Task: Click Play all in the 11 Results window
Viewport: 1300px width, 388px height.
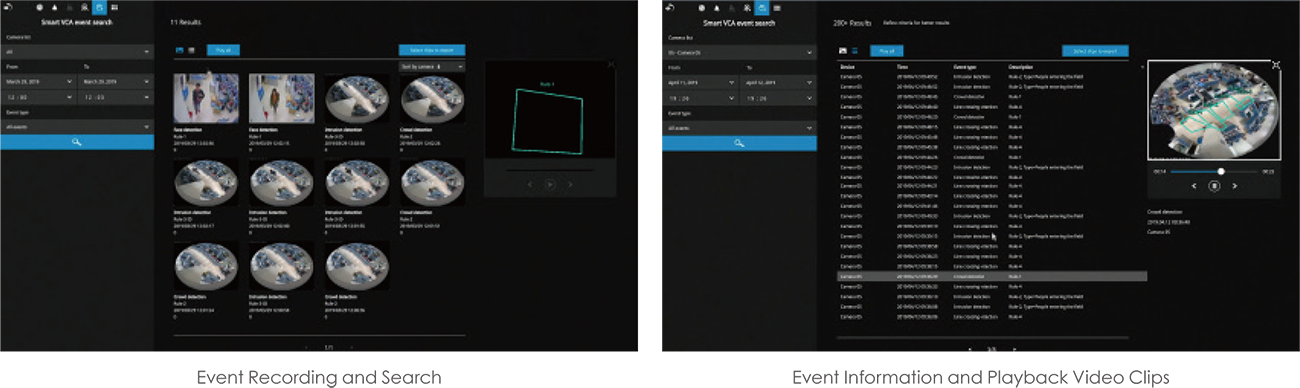Action: 224,49
